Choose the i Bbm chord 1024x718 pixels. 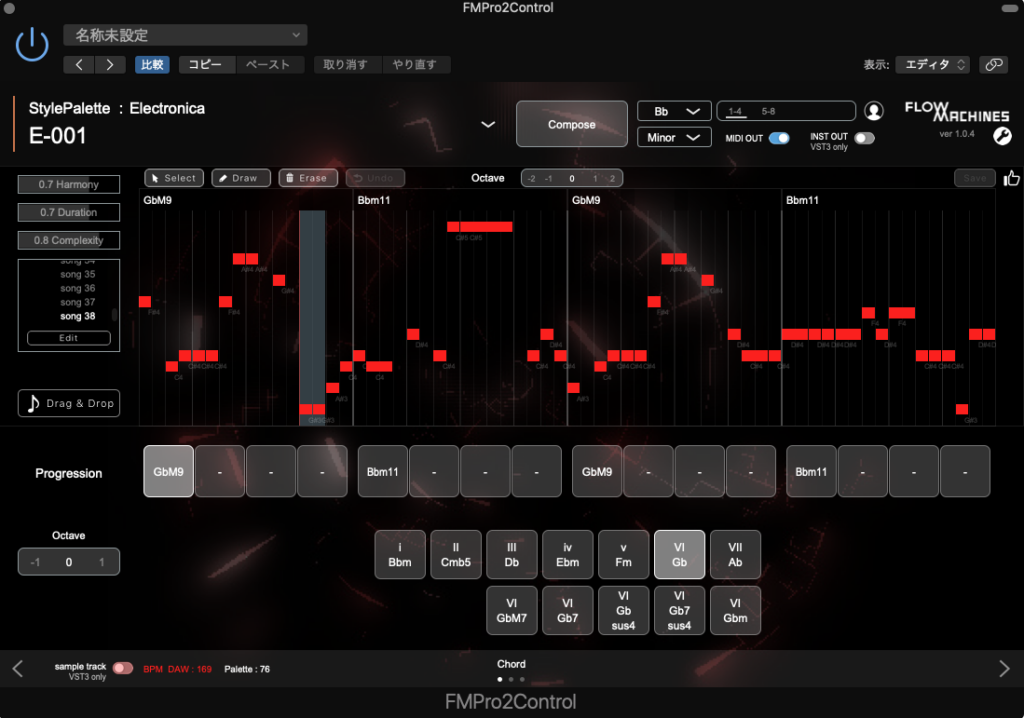pos(400,555)
